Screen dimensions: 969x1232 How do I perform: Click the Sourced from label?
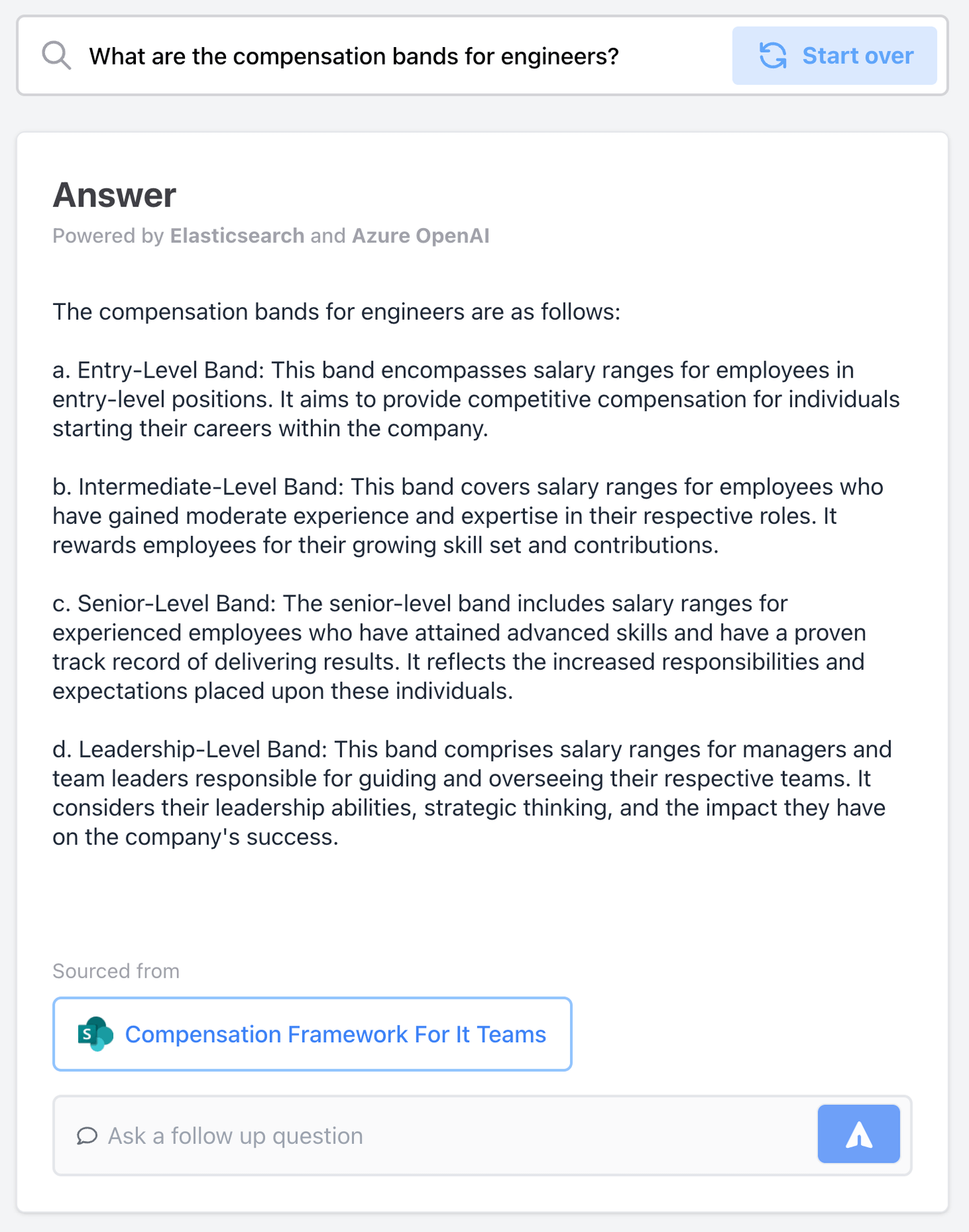pyautogui.click(x=115, y=971)
